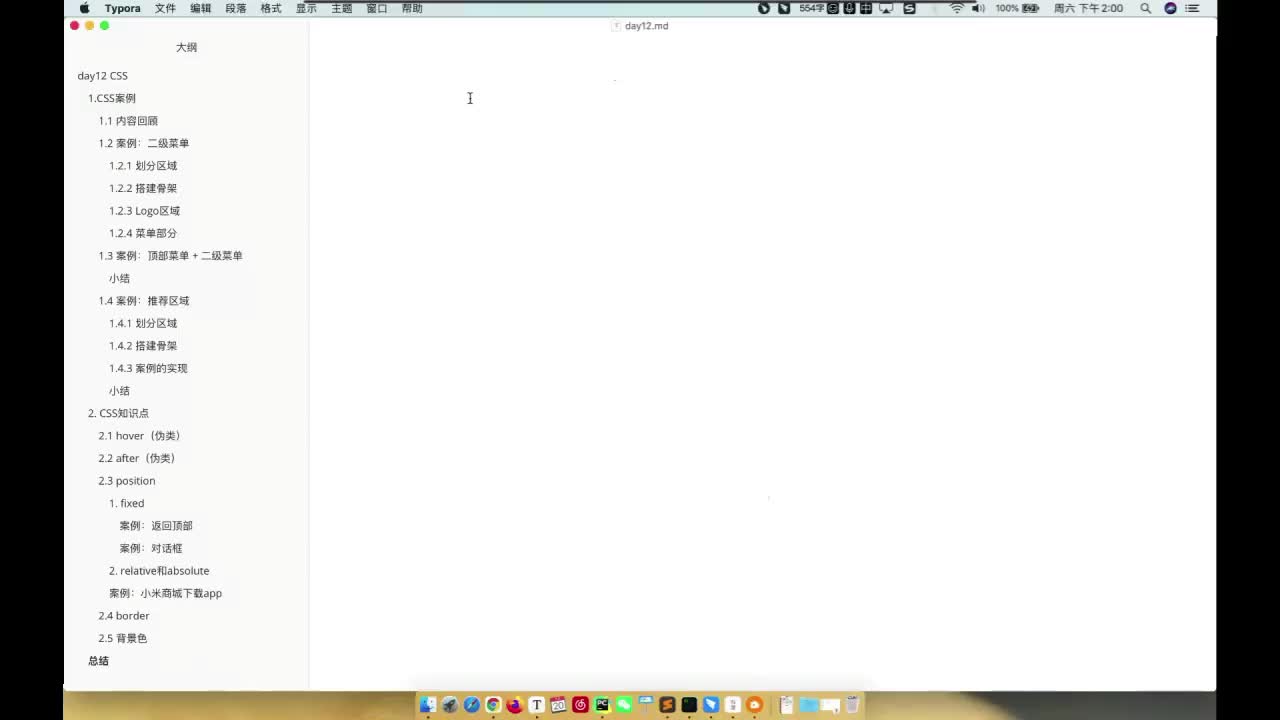
Task: Select outline item '1.1 内容回顾'
Action: [x=128, y=121]
